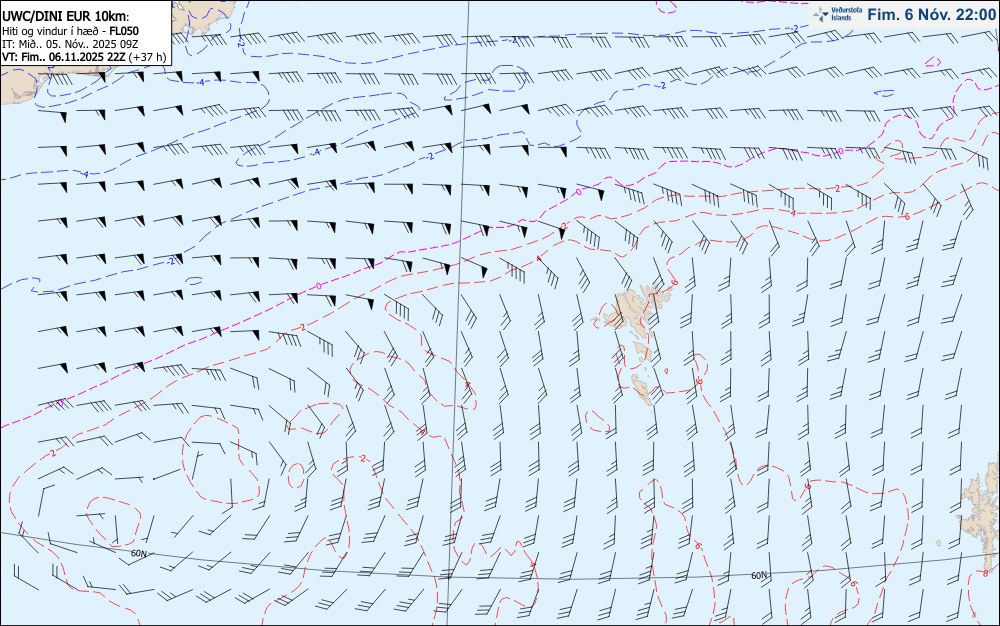Click the Veðurstofa Íslands logo
The height and width of the screenshot is (626, 1000).
tap(837, 14)
